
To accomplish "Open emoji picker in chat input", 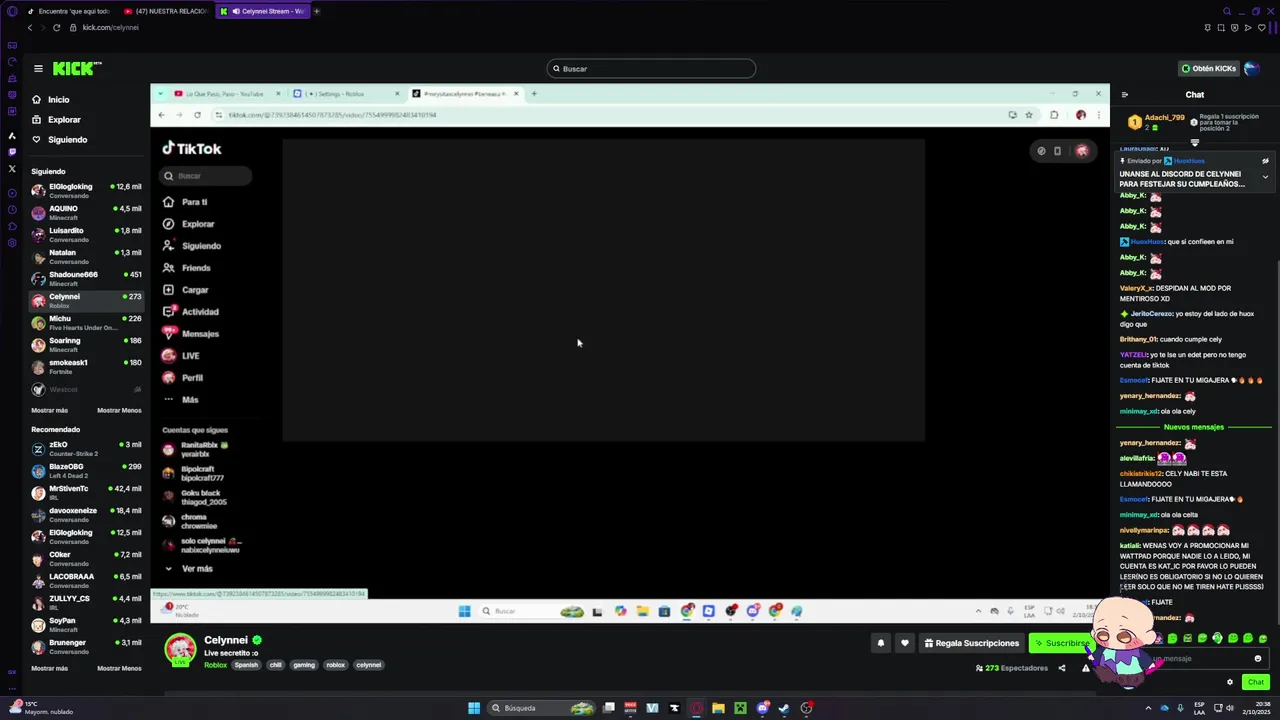I will click(x=1258, y=659).
